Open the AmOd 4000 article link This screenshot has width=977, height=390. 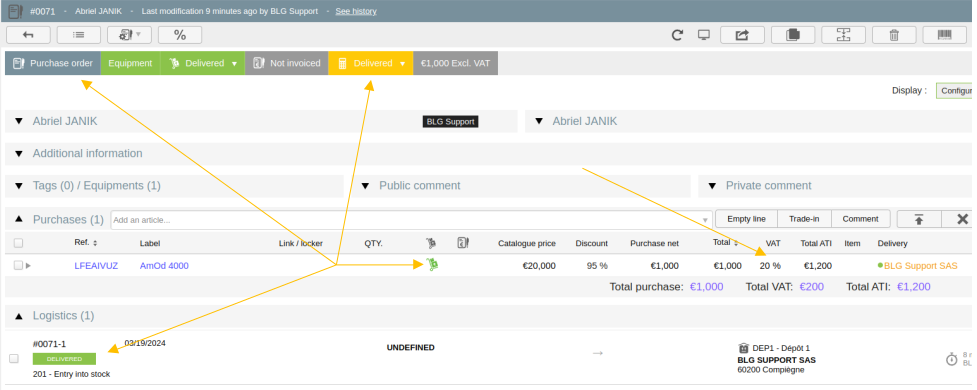(x=164, y=265)
